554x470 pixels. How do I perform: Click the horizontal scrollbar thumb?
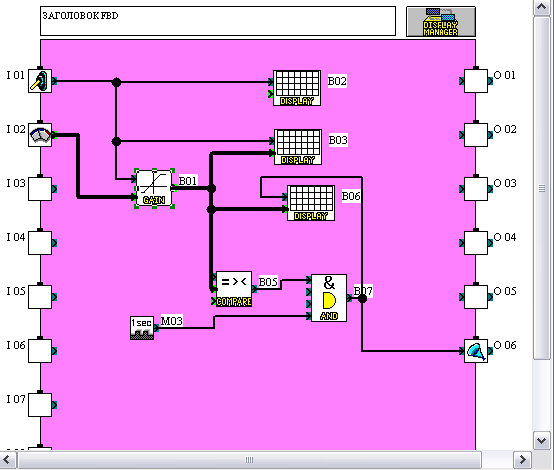(249, 460)
